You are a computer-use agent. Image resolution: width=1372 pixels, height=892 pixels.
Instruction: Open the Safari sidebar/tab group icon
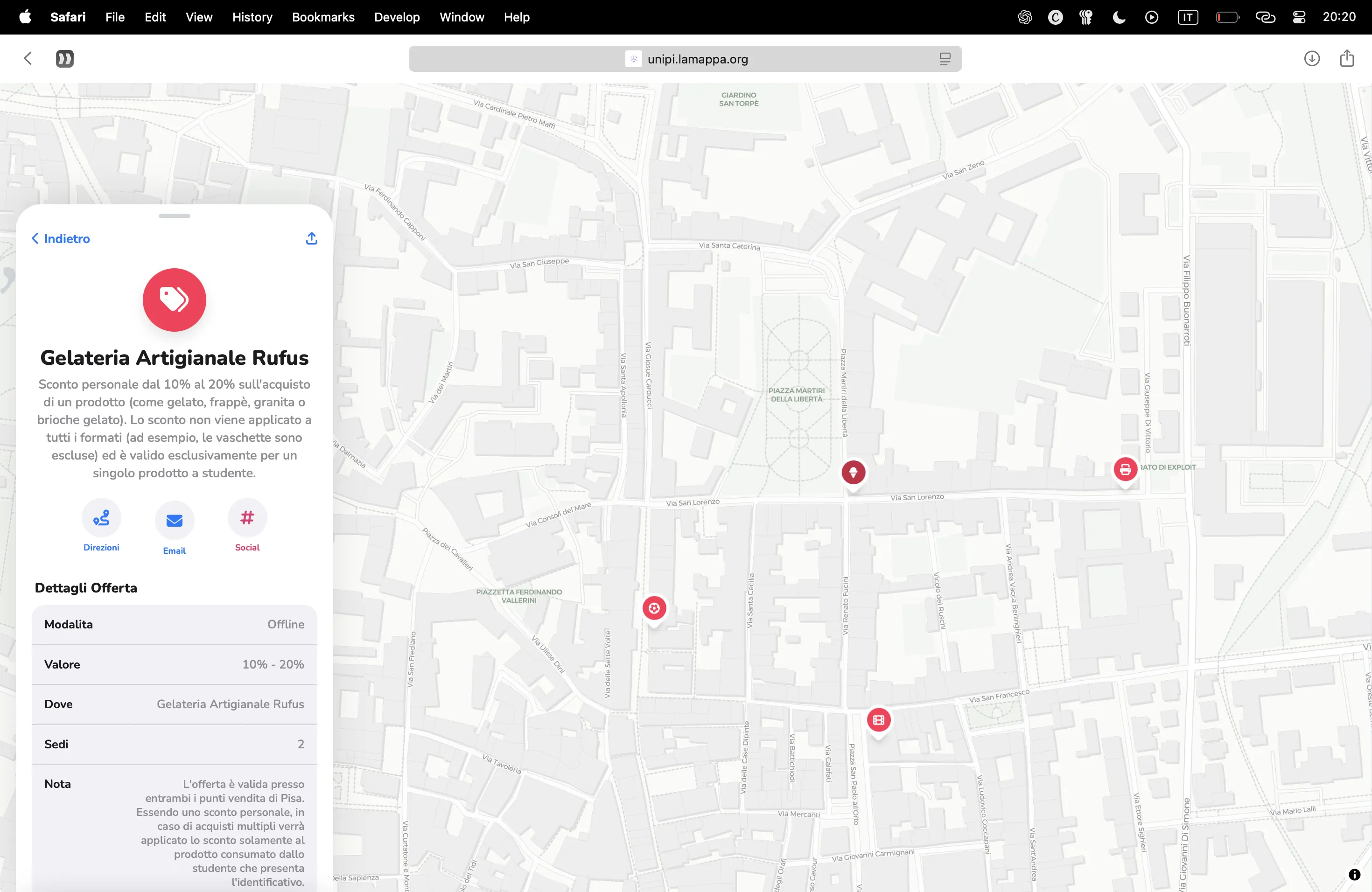[64, 58]
